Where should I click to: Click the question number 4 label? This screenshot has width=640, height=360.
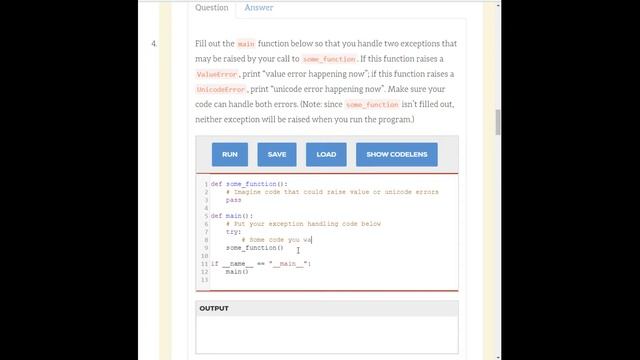click(154, 44)
